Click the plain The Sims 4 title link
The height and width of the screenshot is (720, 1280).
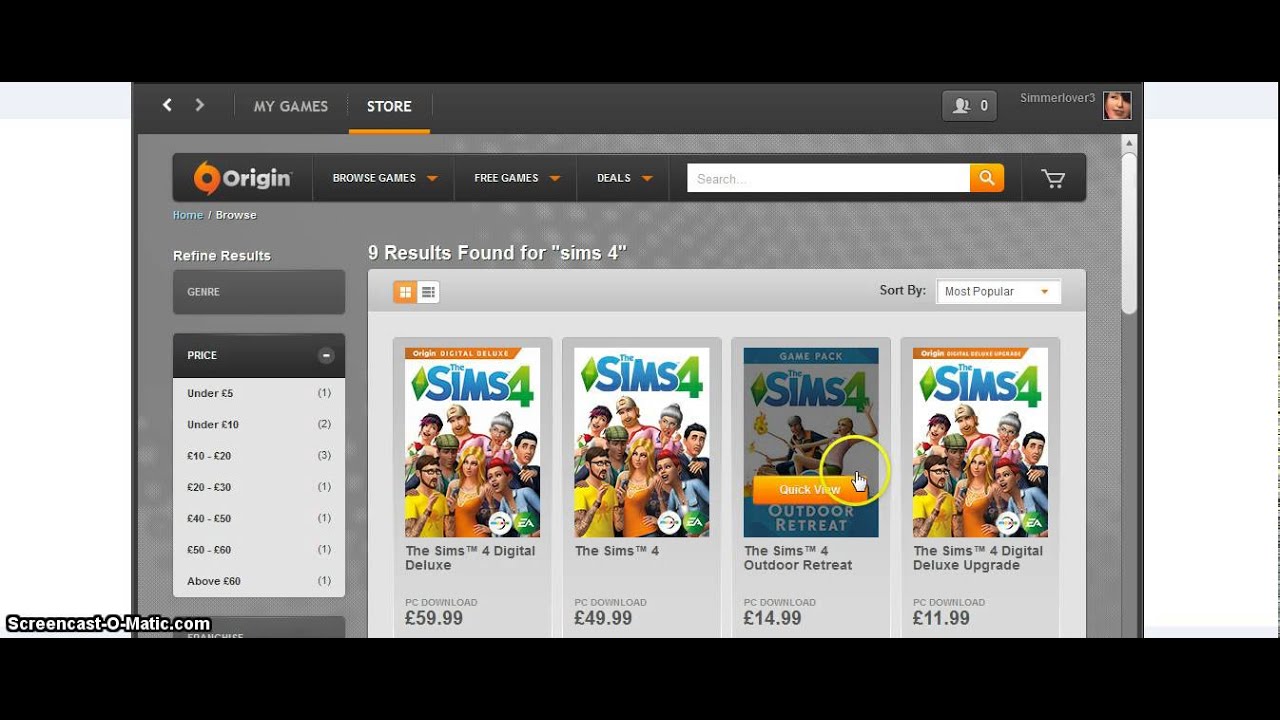pos(617,551)
